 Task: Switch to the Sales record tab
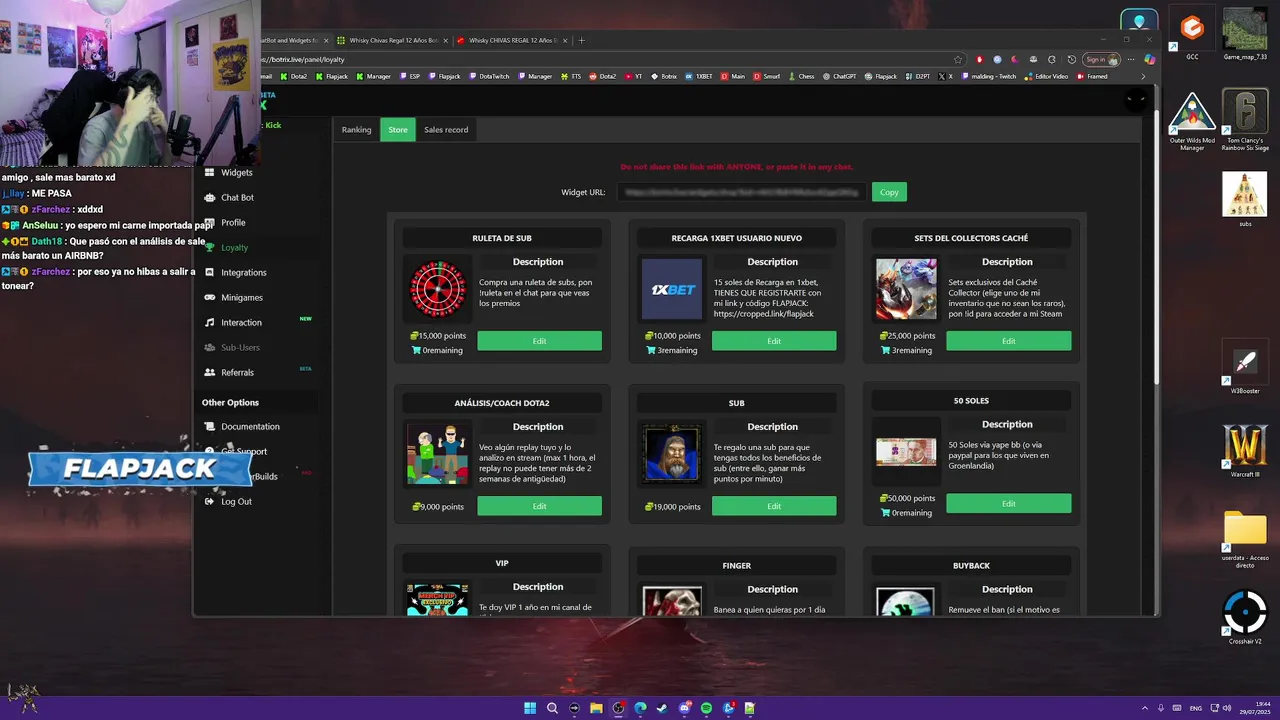(446, 130)
